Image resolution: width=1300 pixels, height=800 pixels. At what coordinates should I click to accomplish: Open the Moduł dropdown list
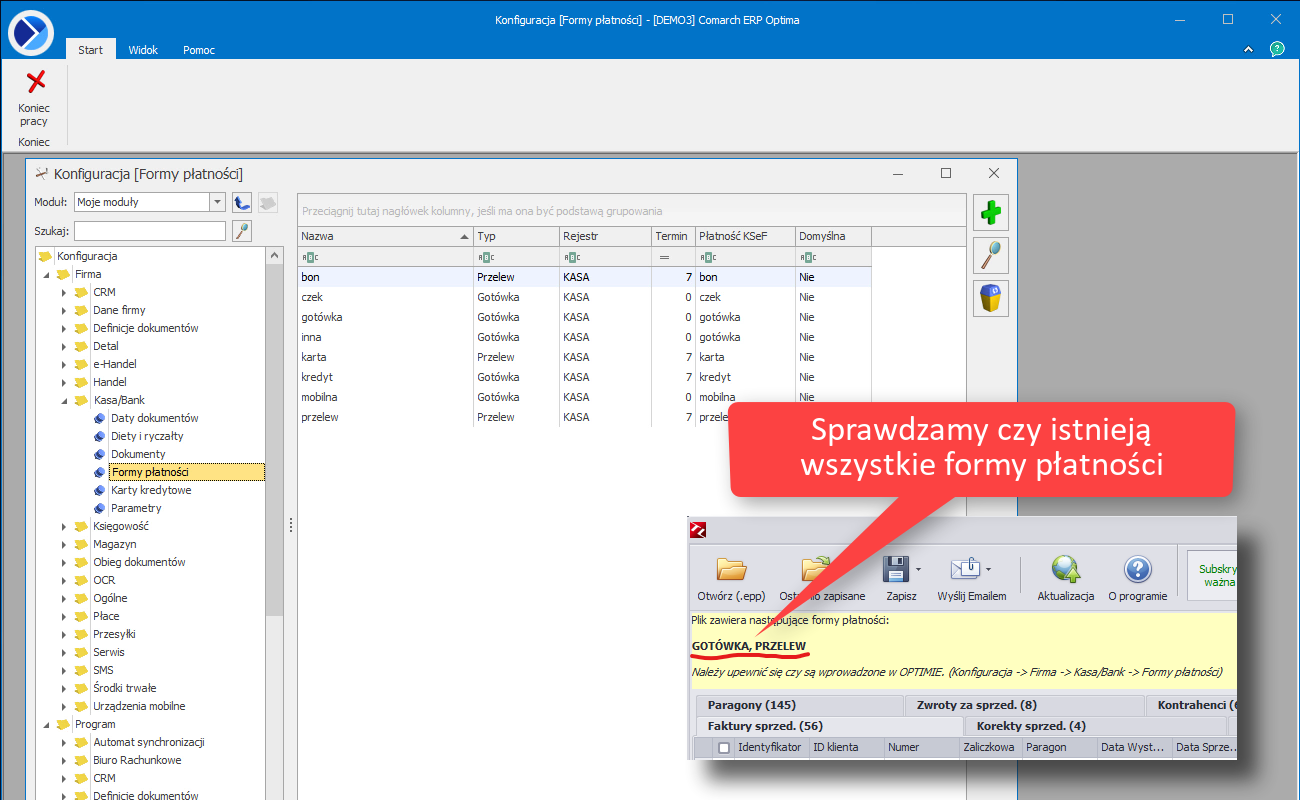click(217, 202)
